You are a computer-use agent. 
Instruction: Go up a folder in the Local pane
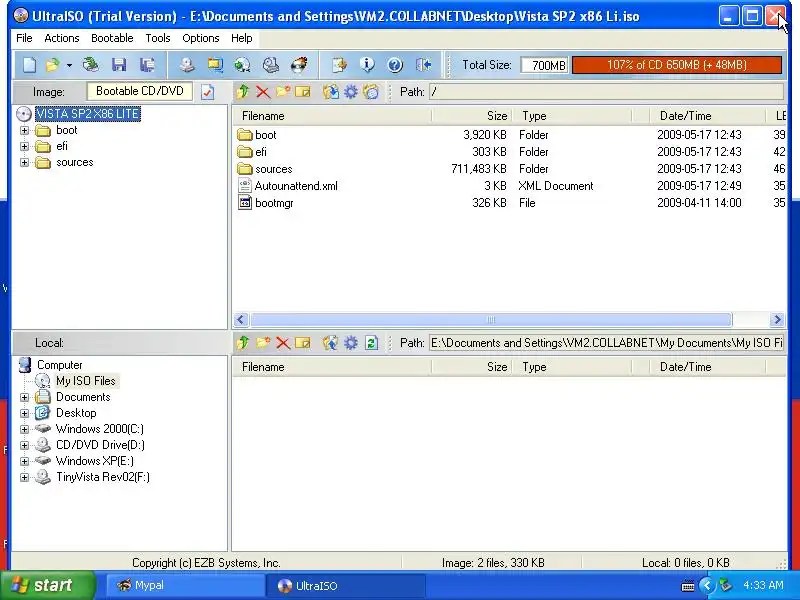(243, 343)
